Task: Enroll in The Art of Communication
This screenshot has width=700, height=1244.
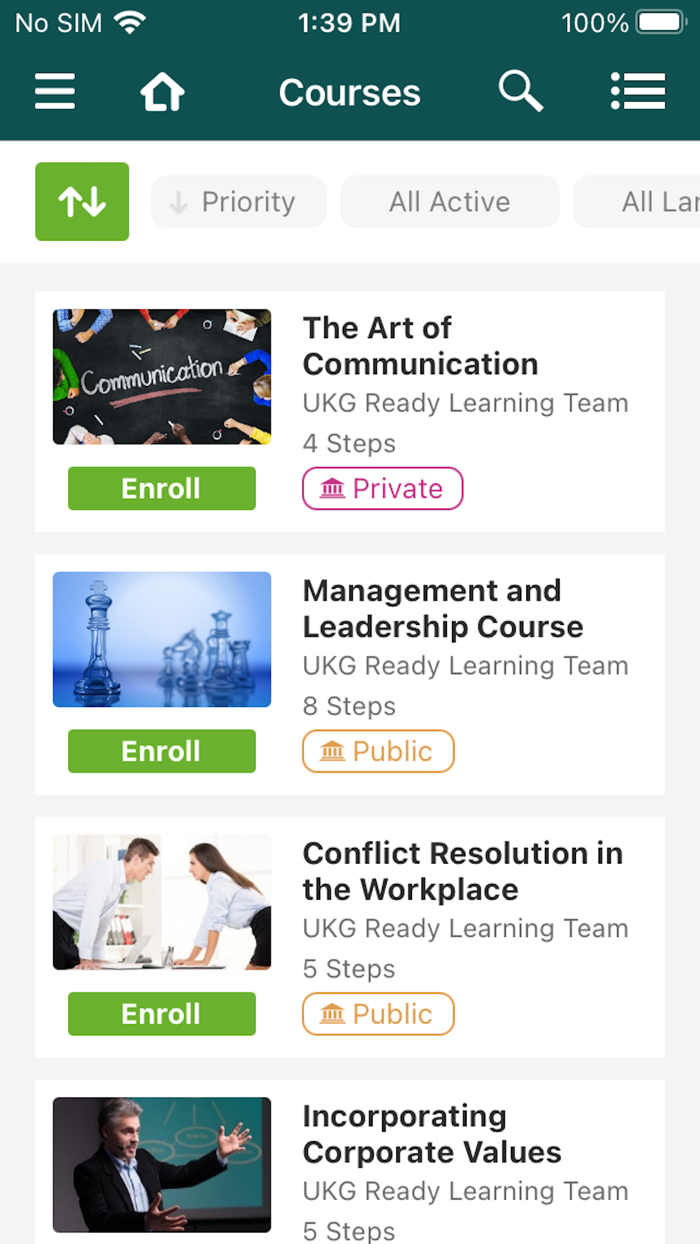Action: coord(161,489)
